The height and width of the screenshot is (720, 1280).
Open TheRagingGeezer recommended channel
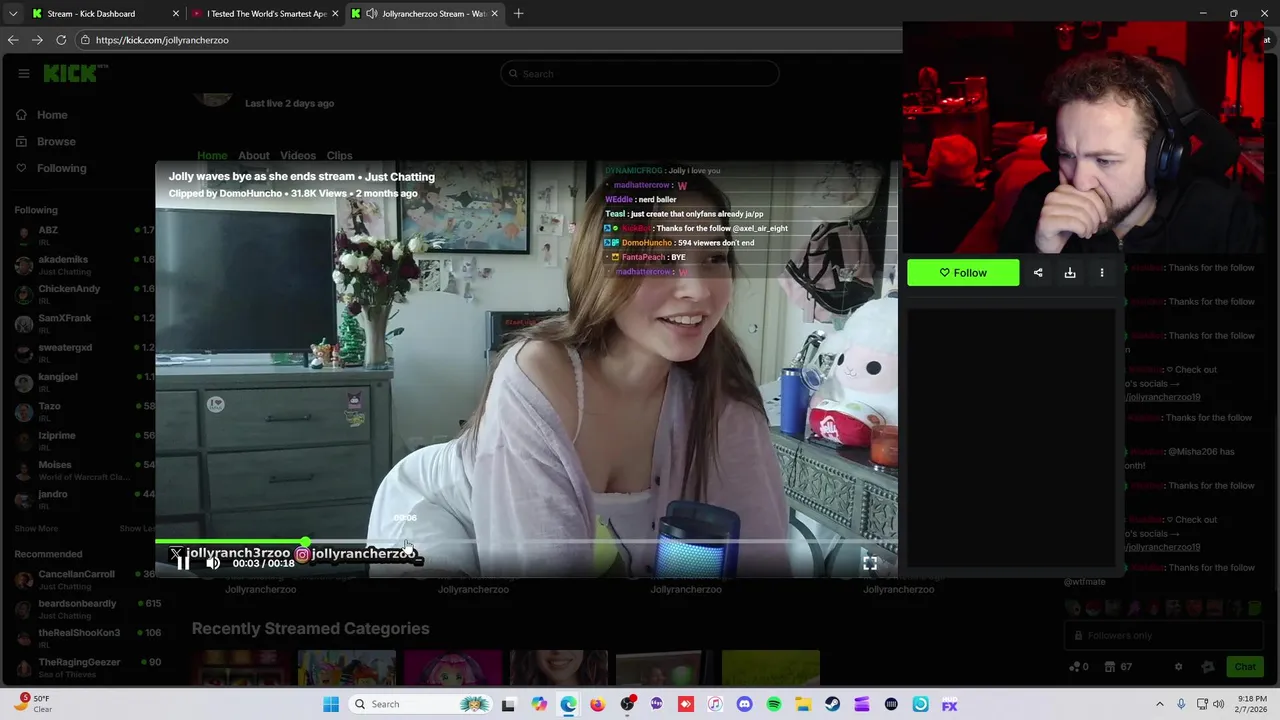pyautogui.click(x=85, y=667)
